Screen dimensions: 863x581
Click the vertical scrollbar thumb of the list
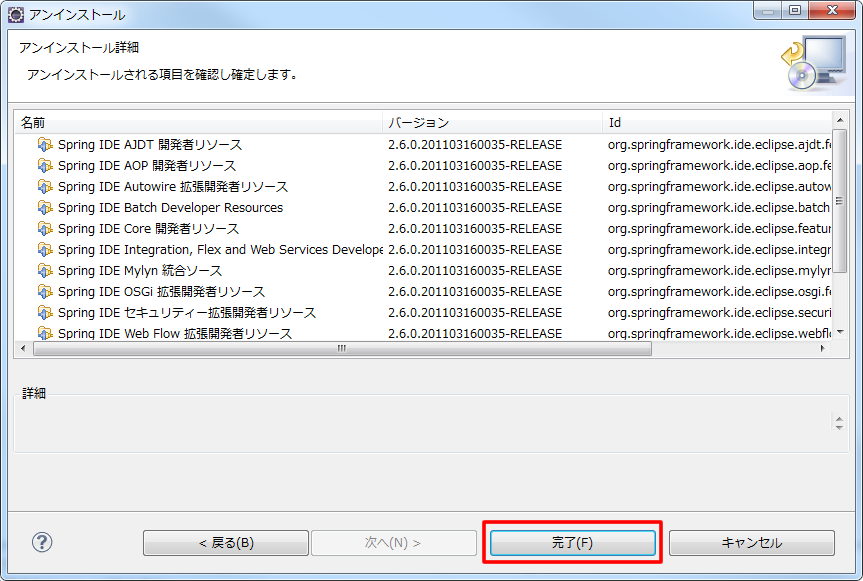coord(840,201)
